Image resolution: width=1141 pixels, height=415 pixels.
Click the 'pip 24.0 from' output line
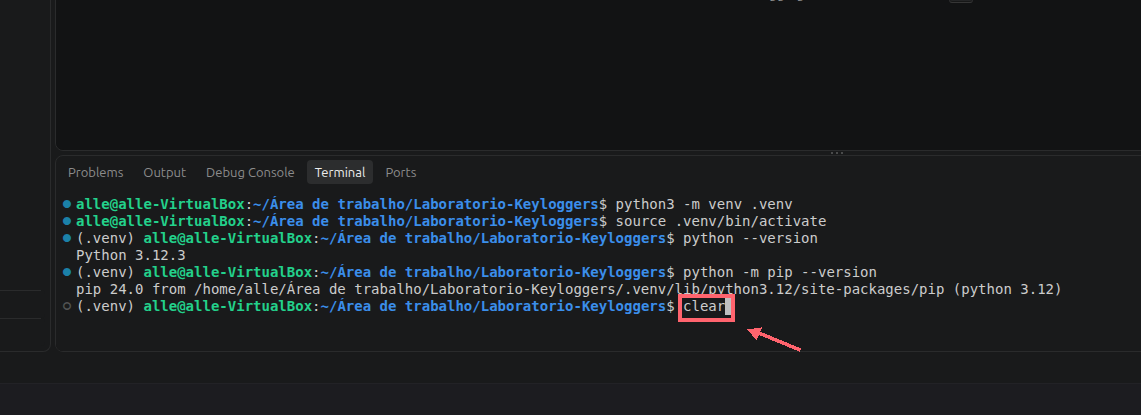click(x=568, y=290)
